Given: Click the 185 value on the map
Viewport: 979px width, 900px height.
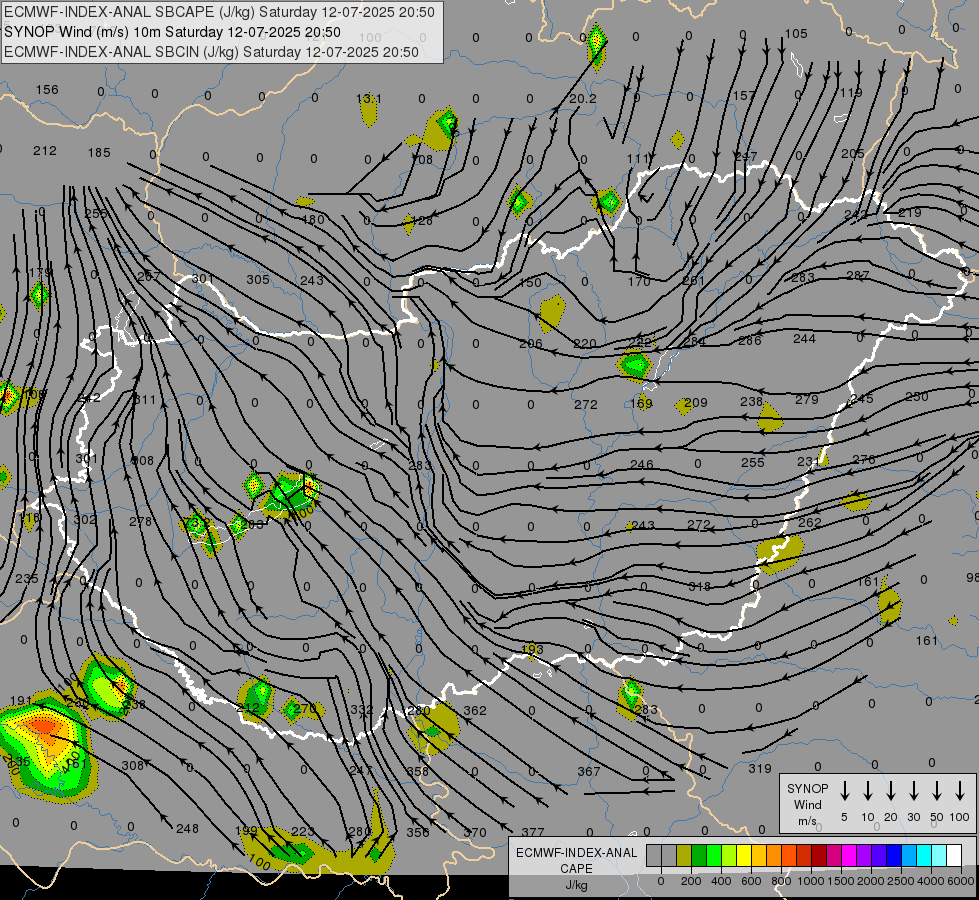Looking at the screenshot, I should (x=99, y=152).
